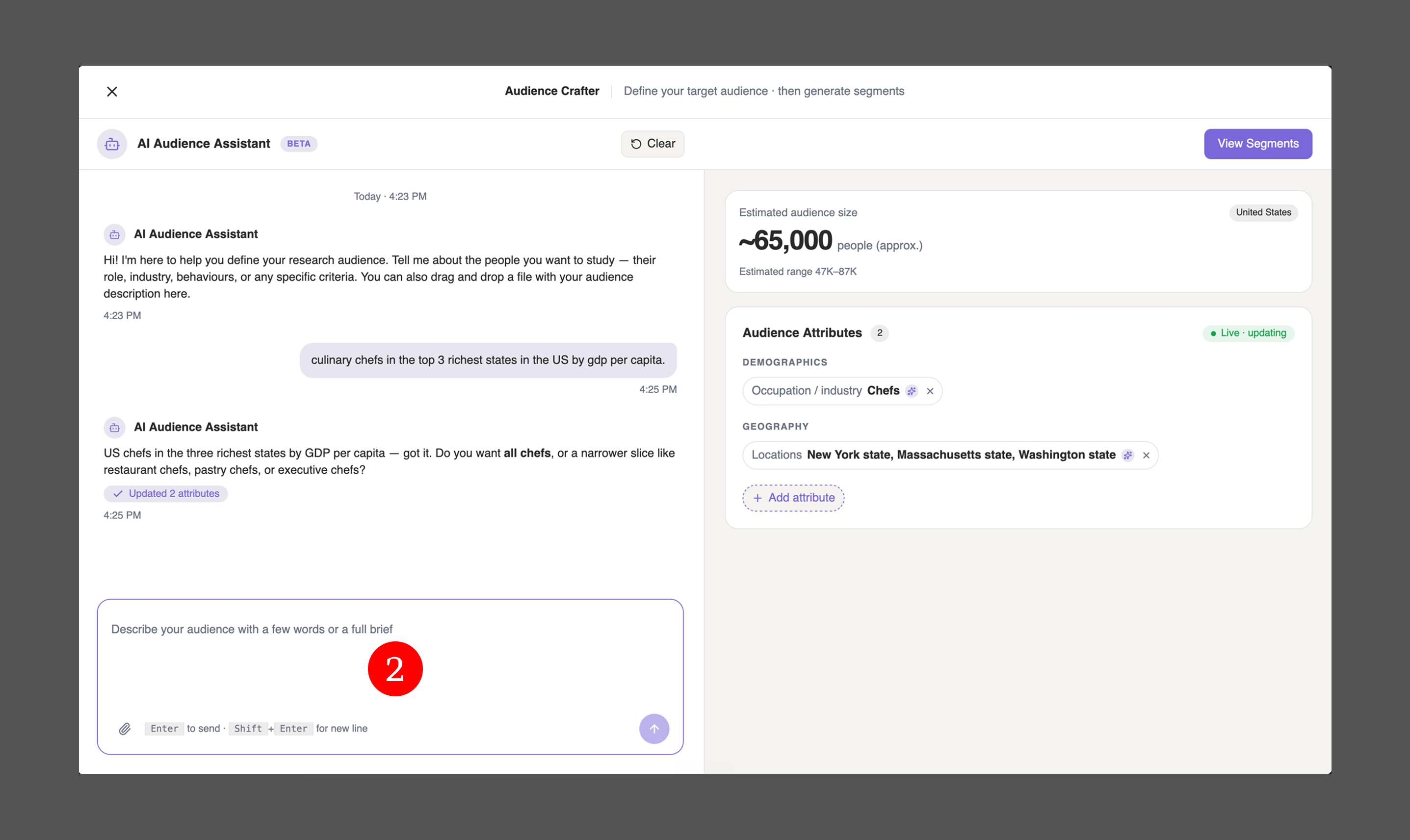Clear the conversation
1410x840 pixels.
pos(653,144)
